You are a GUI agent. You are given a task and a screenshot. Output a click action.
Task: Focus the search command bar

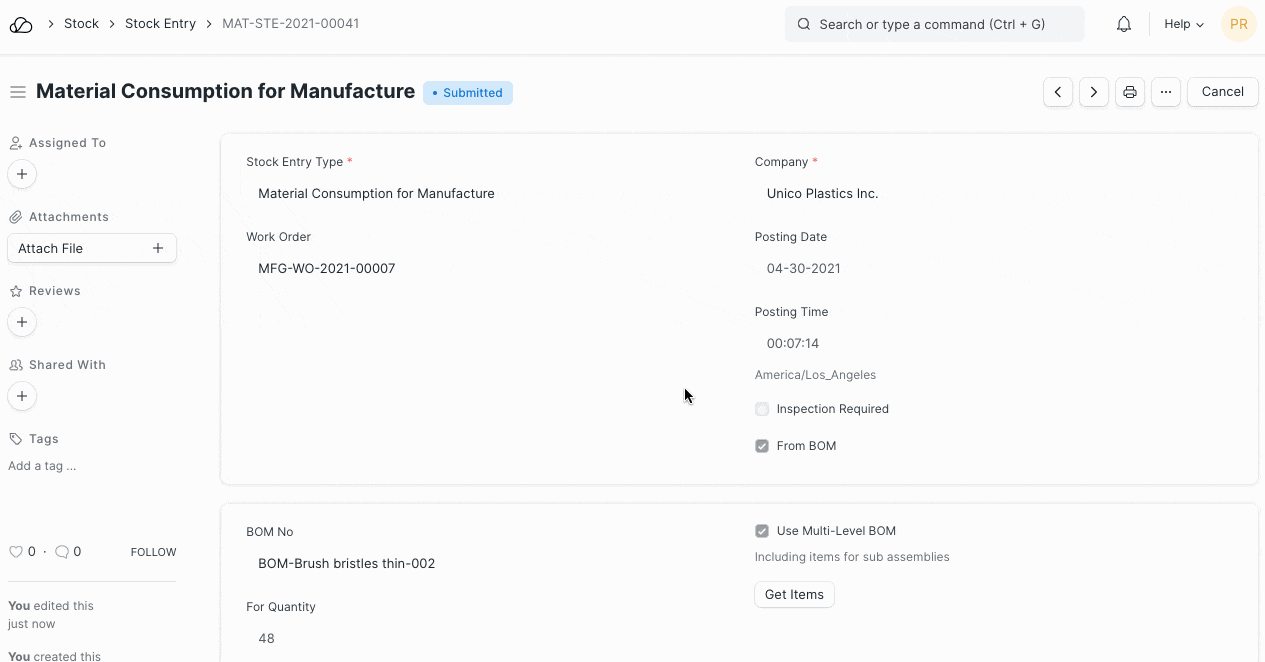click(934, 24)
